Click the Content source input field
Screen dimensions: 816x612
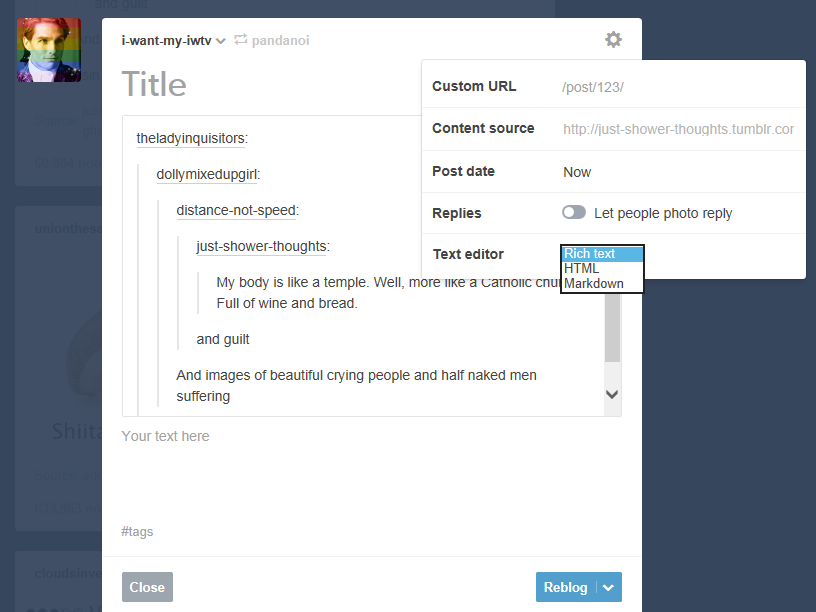point(678,129)
